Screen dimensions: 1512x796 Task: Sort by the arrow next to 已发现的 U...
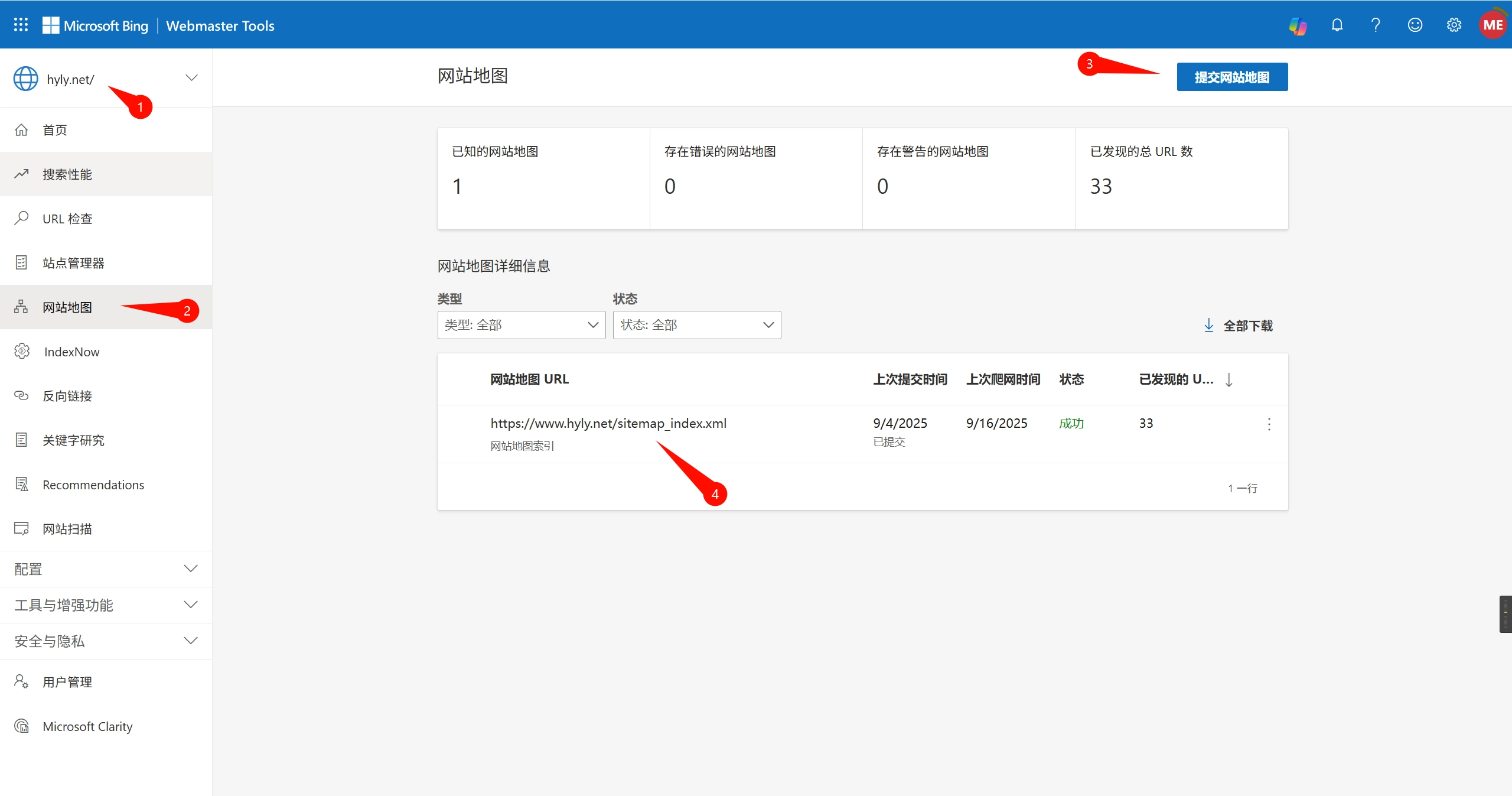(1229, 379)
